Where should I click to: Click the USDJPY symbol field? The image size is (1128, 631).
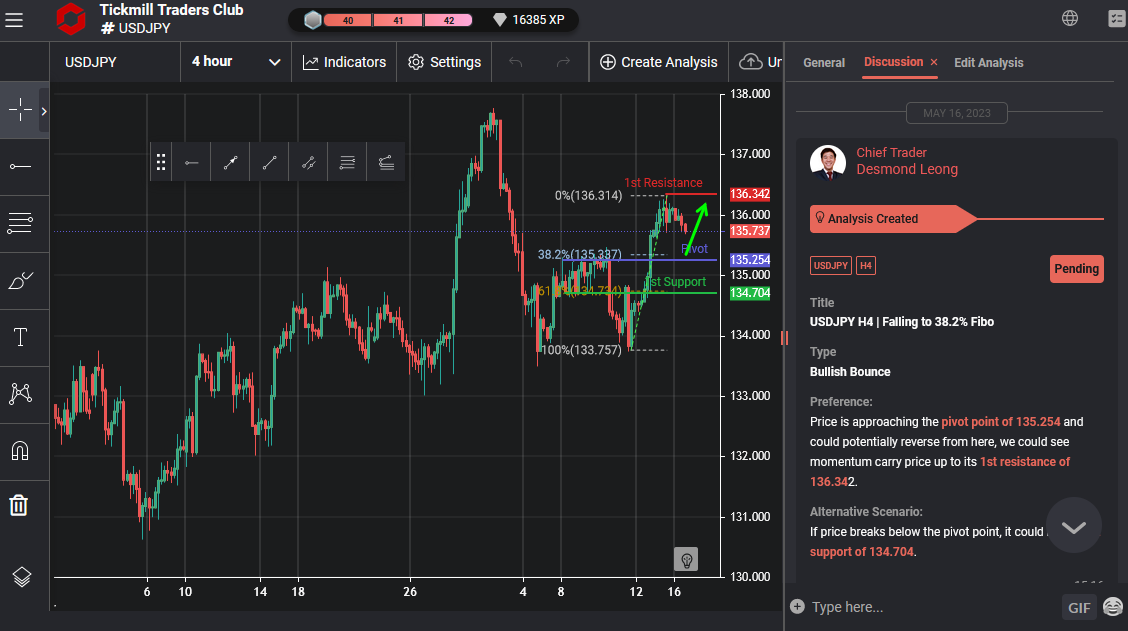coord(115,62)
